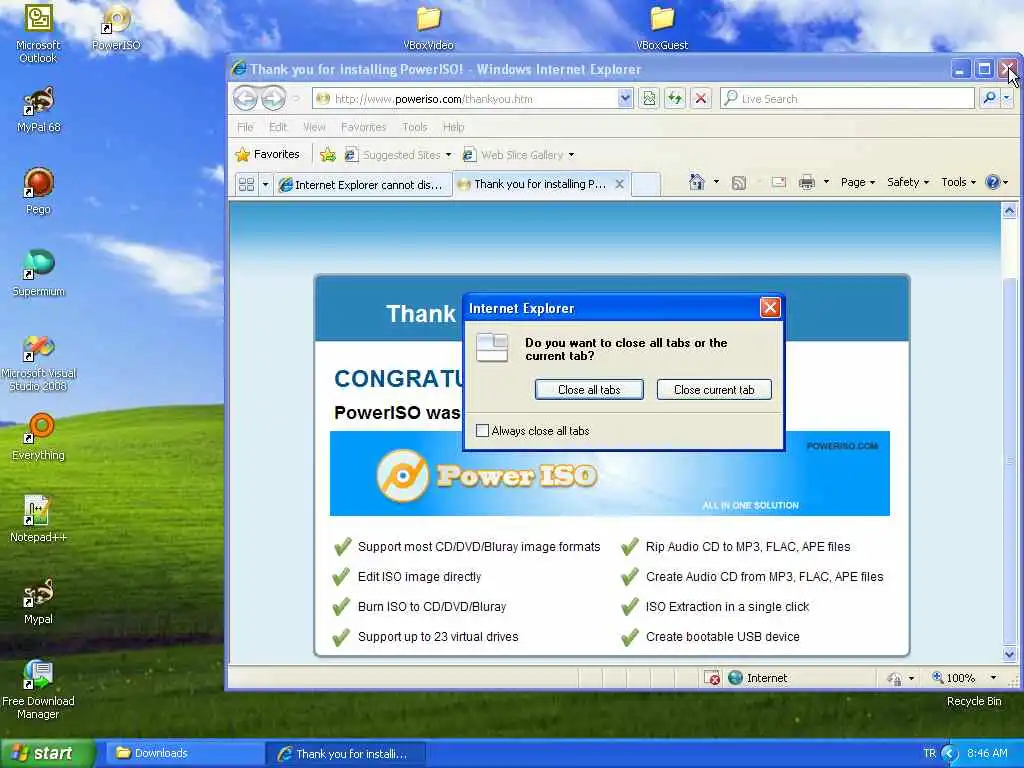Click the popup blocked status bar icon
The image size is (1024, 768).
712,678
